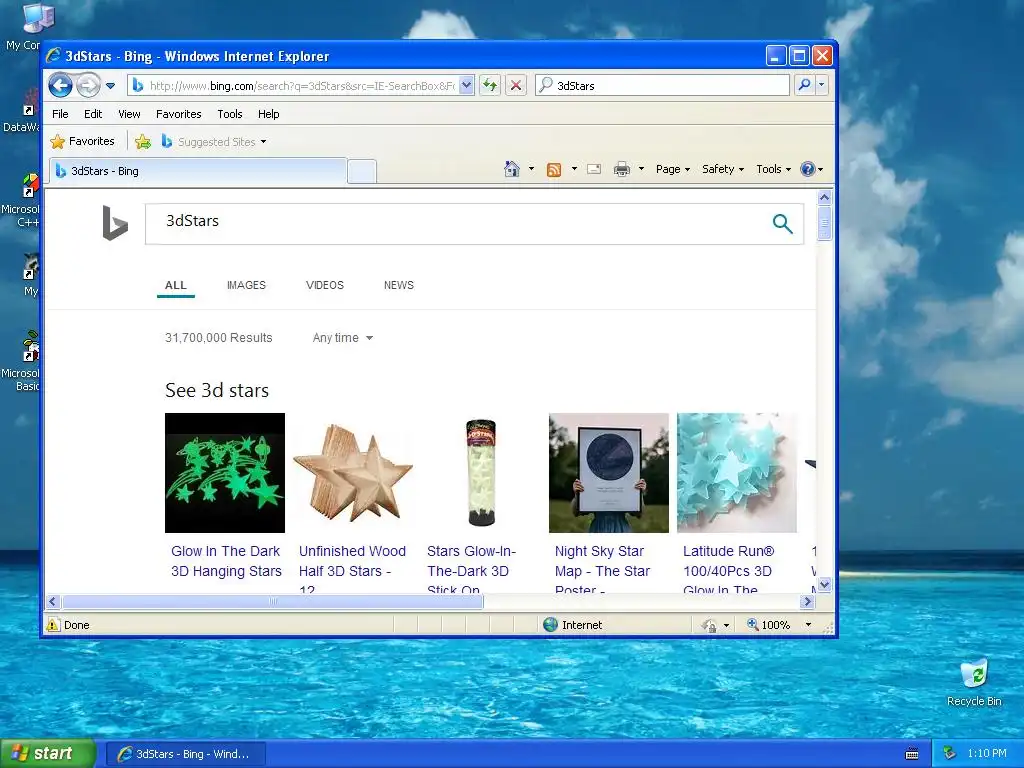Switch to VIDEOS results tab

[x=325, y=285]
